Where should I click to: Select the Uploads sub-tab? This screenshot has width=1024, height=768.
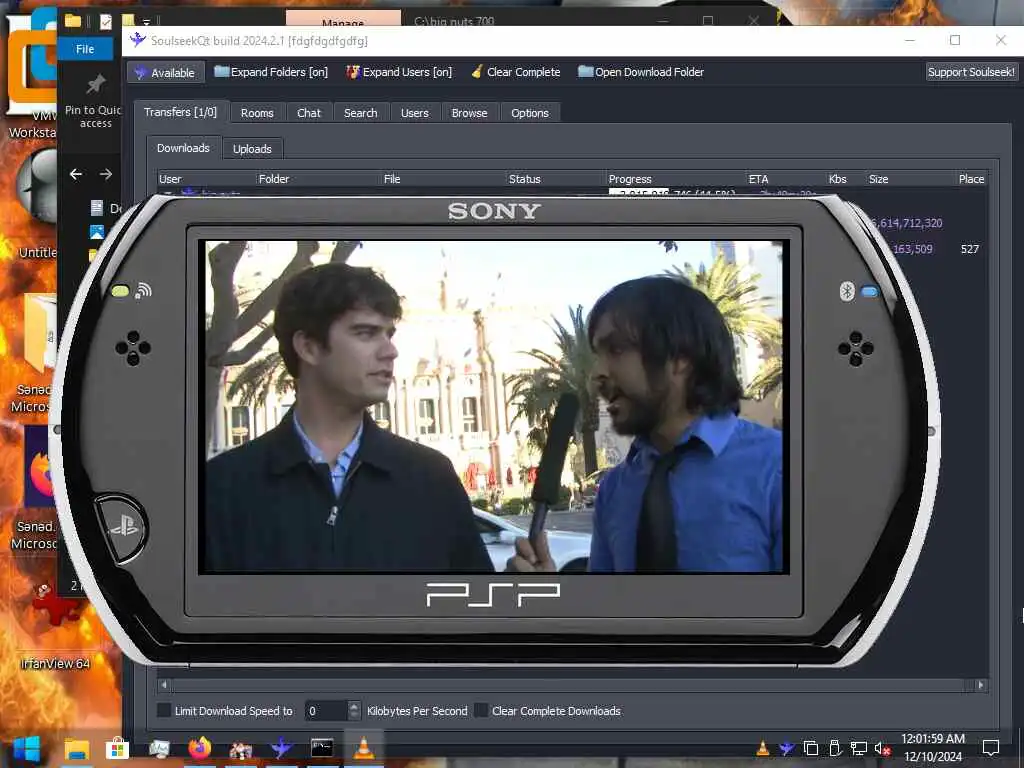point(252,149)
